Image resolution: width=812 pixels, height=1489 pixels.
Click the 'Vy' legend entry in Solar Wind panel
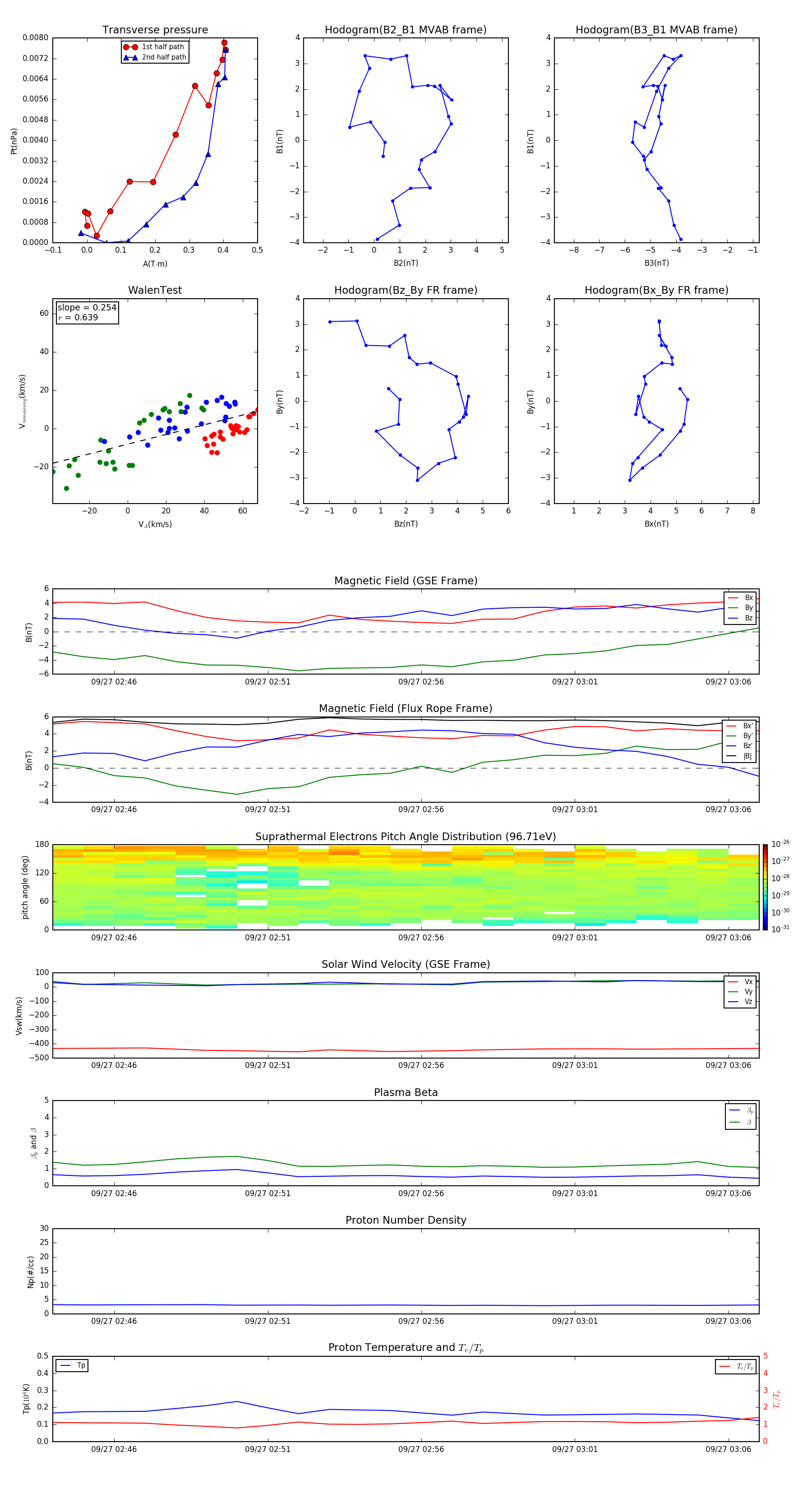coord(740,992)
